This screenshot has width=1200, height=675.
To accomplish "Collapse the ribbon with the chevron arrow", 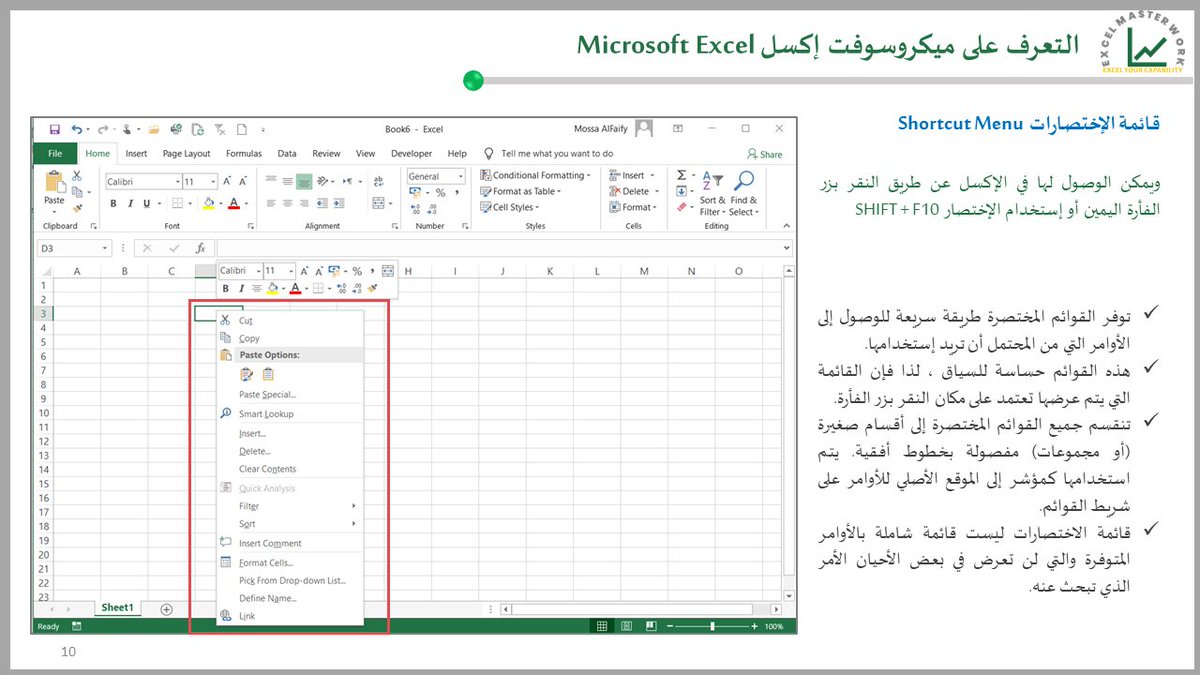I will coord(788,226).
